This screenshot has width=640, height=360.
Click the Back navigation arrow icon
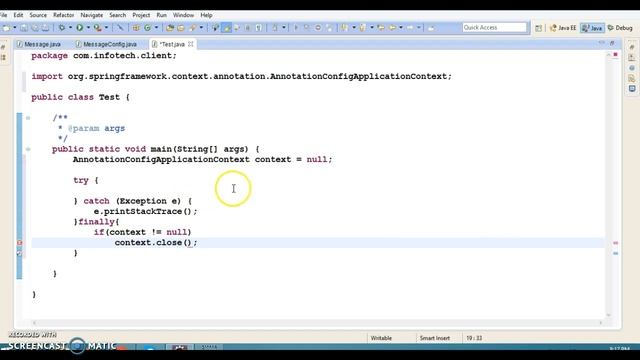[x=392, y=28]
